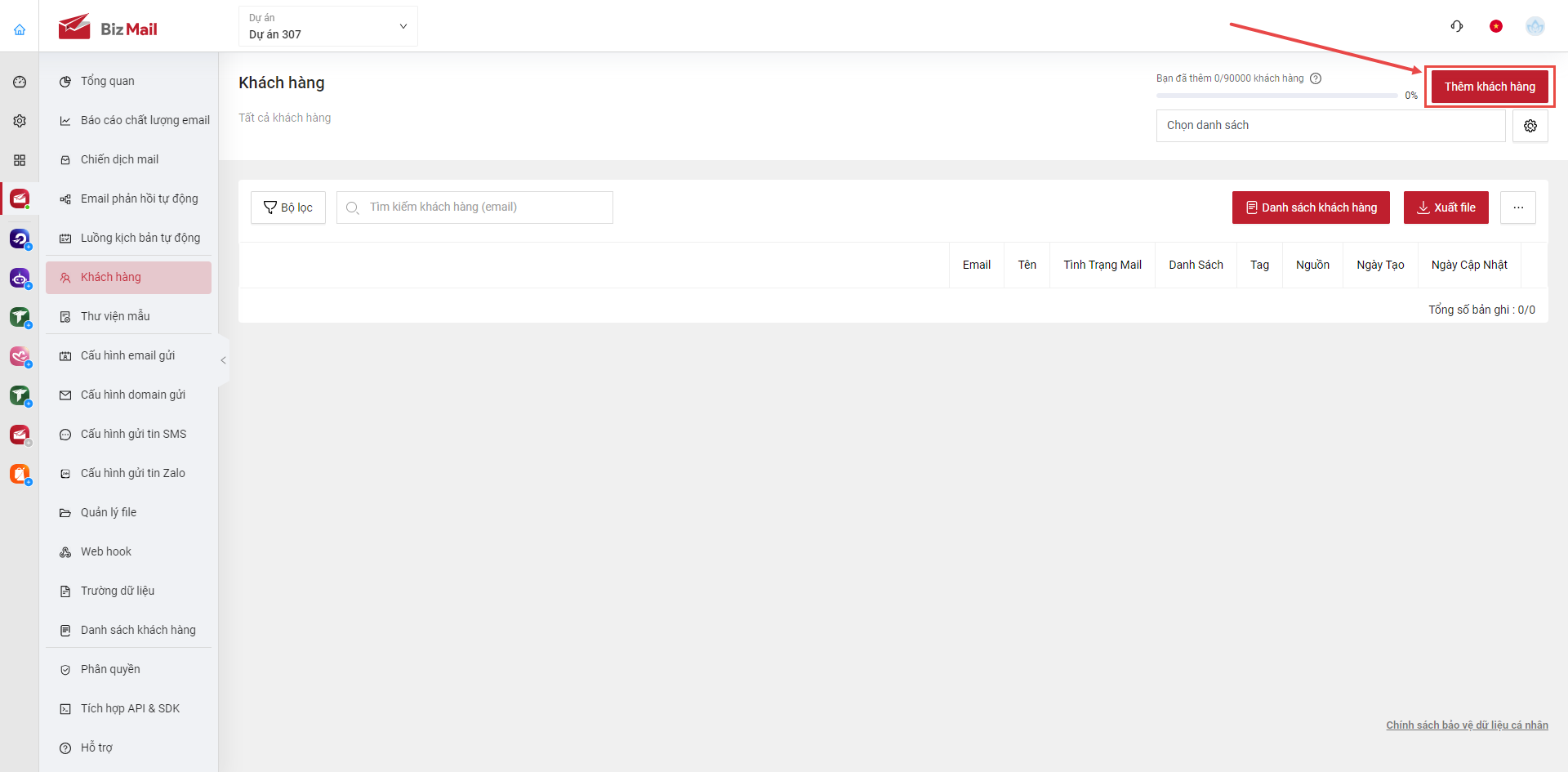This screenshot has width=1568, height=772.
Task: Open the orange app icon in rail
Action: coord(20,474)
